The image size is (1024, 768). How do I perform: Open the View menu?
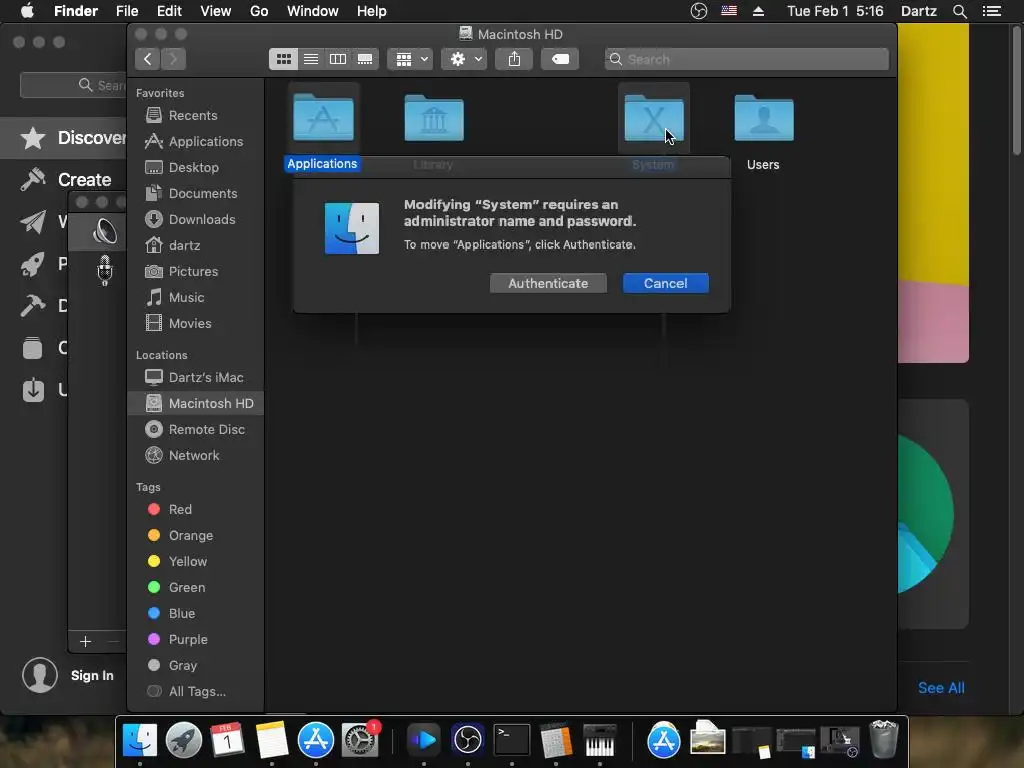click(x=216, y=11)
